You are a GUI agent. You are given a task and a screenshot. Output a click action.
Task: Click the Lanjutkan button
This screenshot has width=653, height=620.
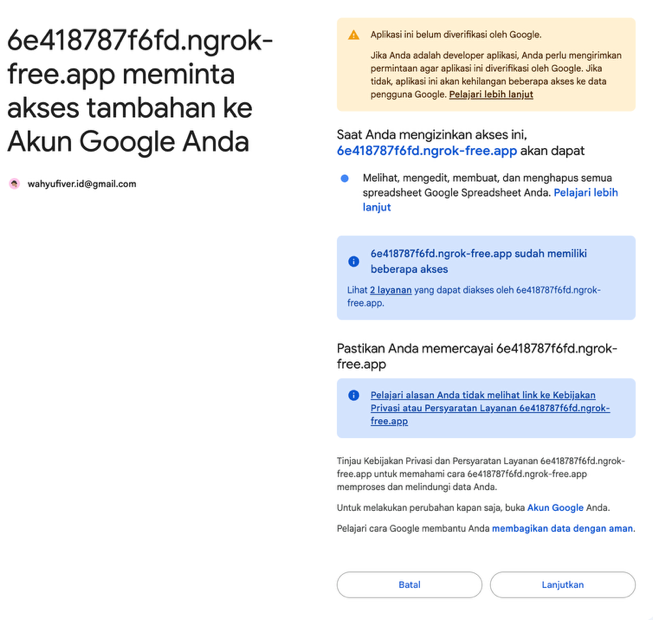tap(563, 585)
